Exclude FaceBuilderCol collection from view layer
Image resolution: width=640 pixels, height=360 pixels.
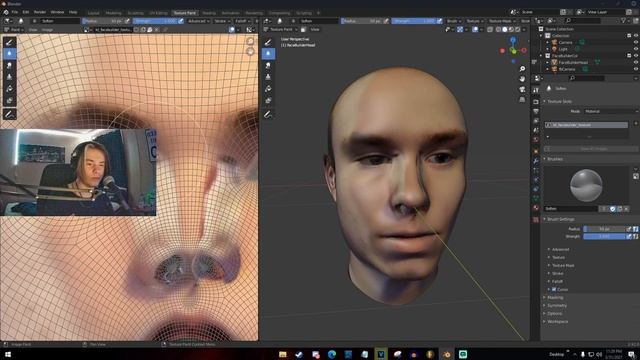[629, 56]
